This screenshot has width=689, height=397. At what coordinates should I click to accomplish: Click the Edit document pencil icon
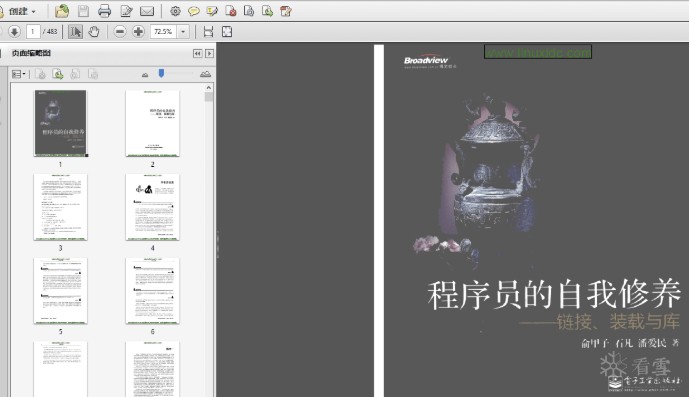click(x=126, y=11)
